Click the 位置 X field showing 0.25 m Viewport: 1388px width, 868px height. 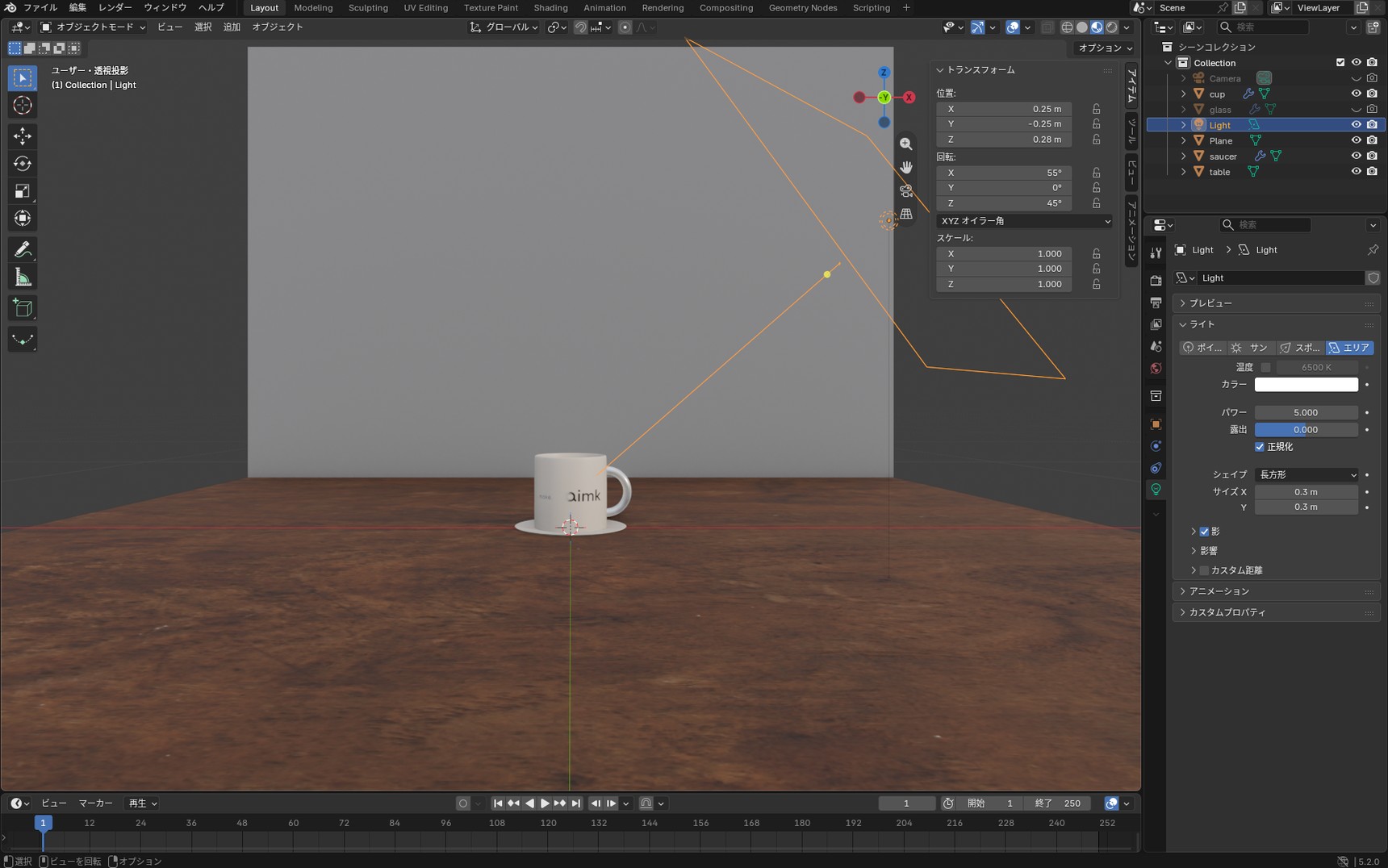1004,109
